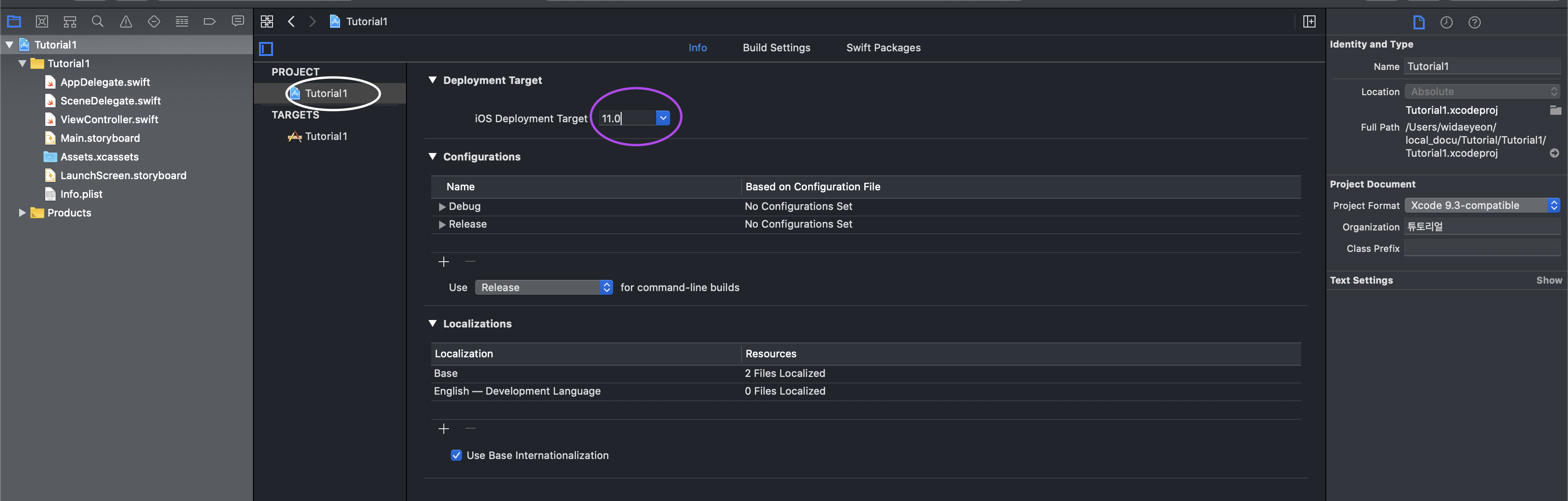Screen dimensions: 1568x501
Task: Select AppDelegate.swift in navigator
Action: click(105, 82)
